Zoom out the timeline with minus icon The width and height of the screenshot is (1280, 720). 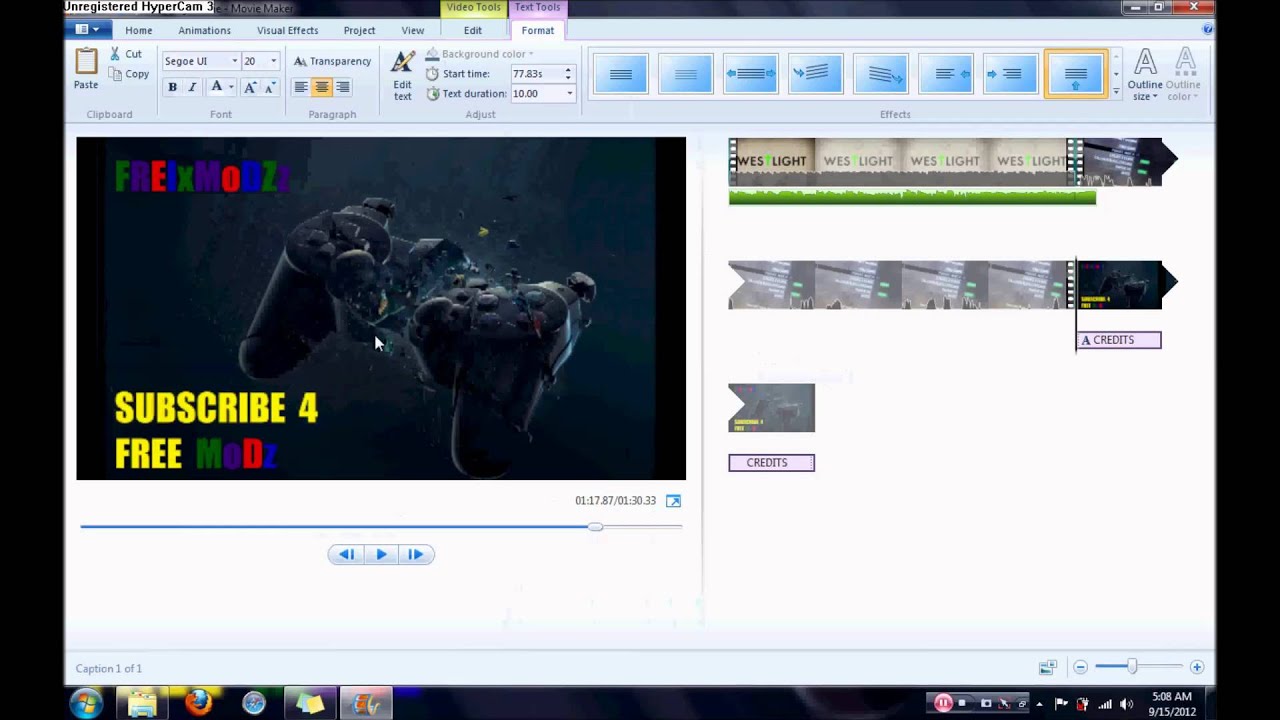point(1080,667)
